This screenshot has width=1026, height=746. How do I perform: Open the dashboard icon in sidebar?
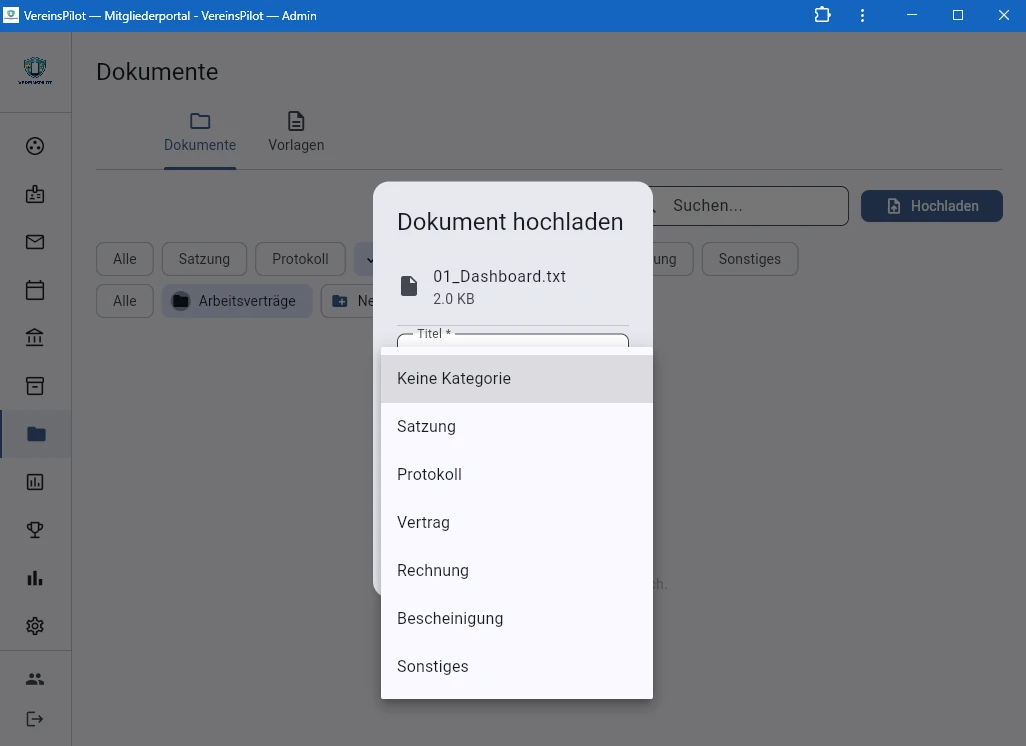(x=35, y=146)
